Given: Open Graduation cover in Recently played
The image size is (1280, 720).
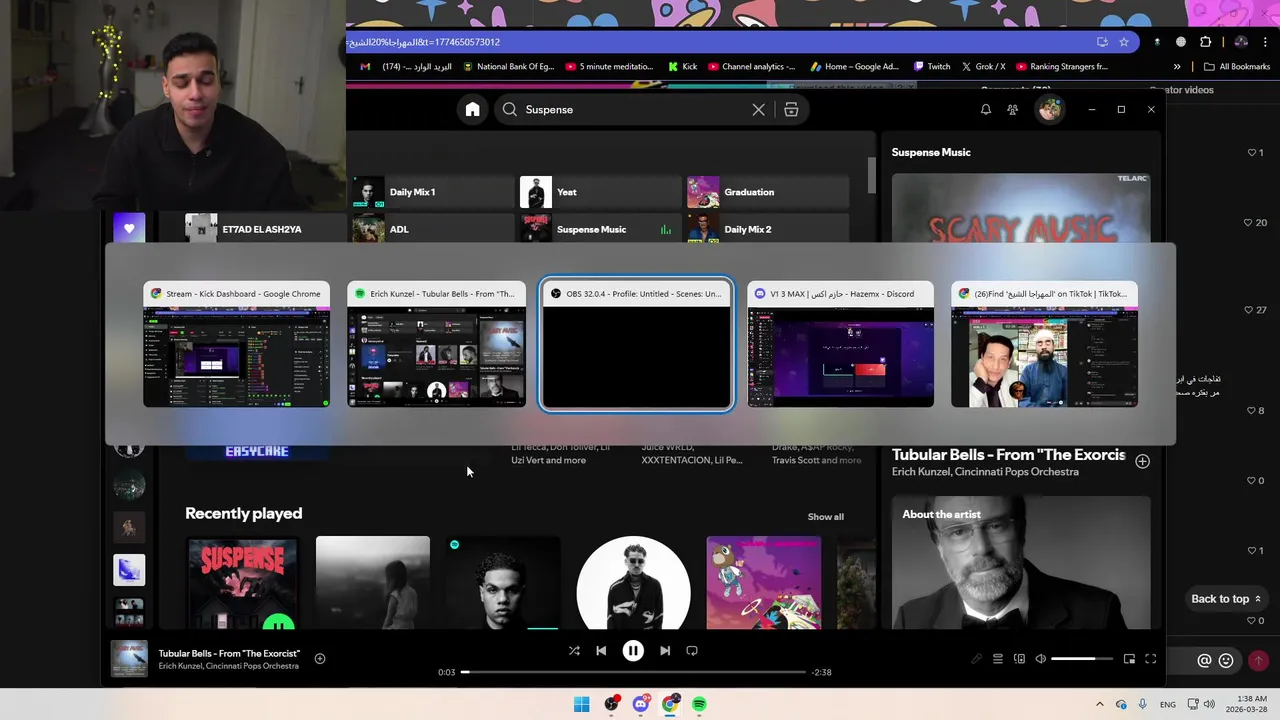Looking at the screenshot, I should click(764, 583).
